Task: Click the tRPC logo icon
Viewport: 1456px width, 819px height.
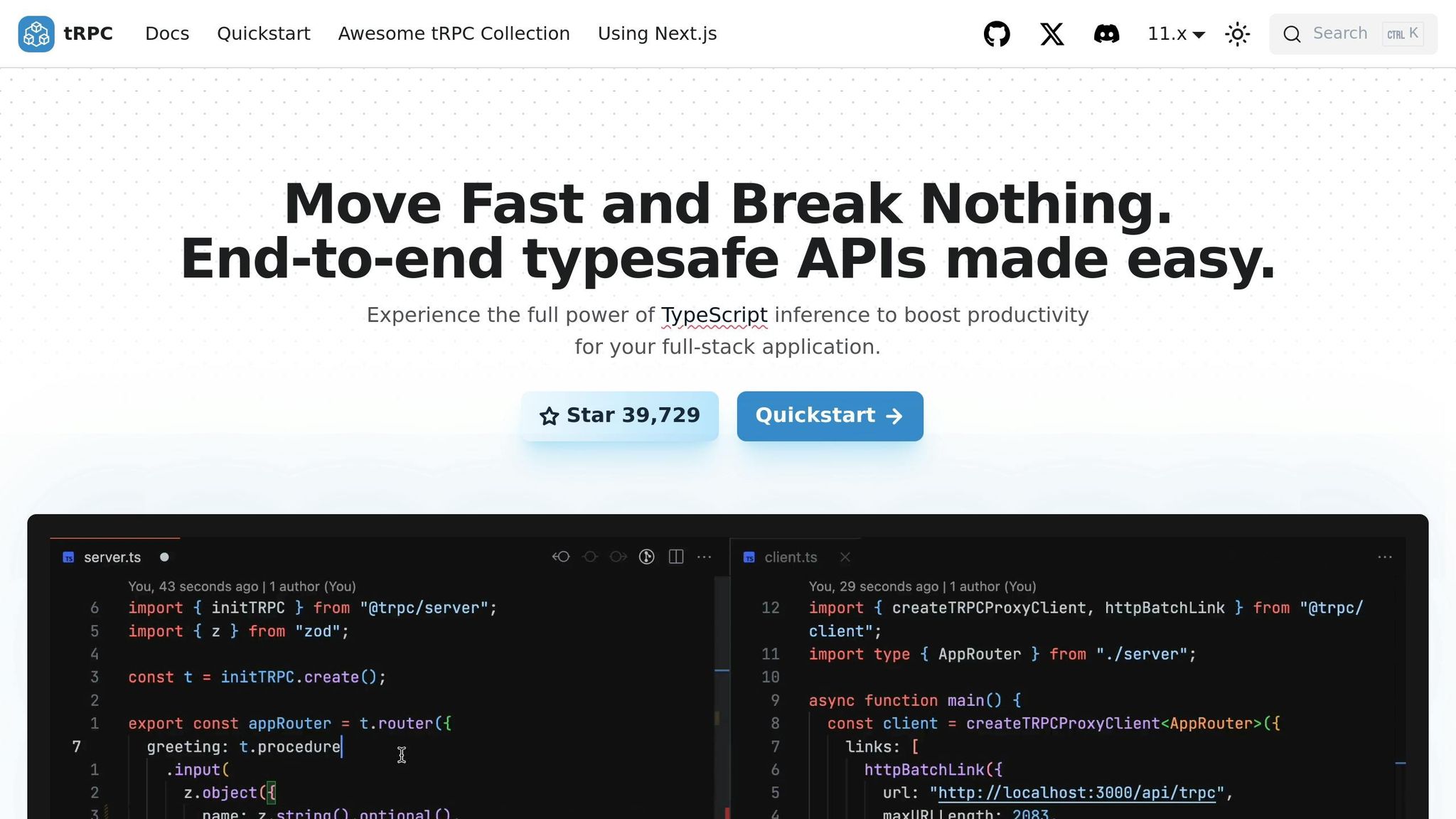Action: click(36, 34)
